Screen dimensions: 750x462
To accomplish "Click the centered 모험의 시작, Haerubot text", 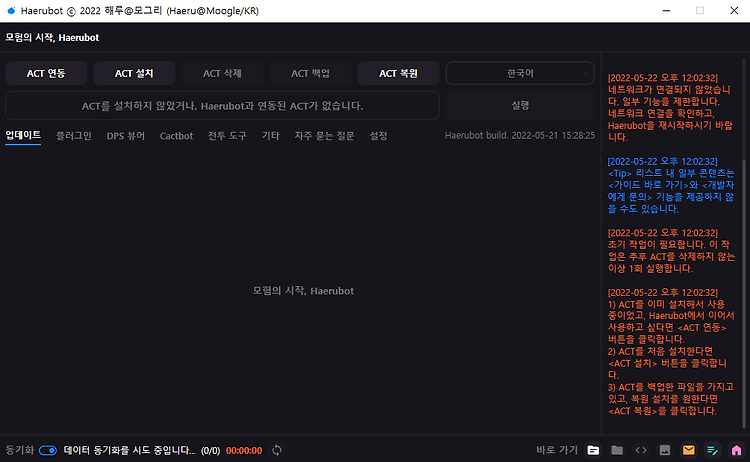I will [303, 291].
